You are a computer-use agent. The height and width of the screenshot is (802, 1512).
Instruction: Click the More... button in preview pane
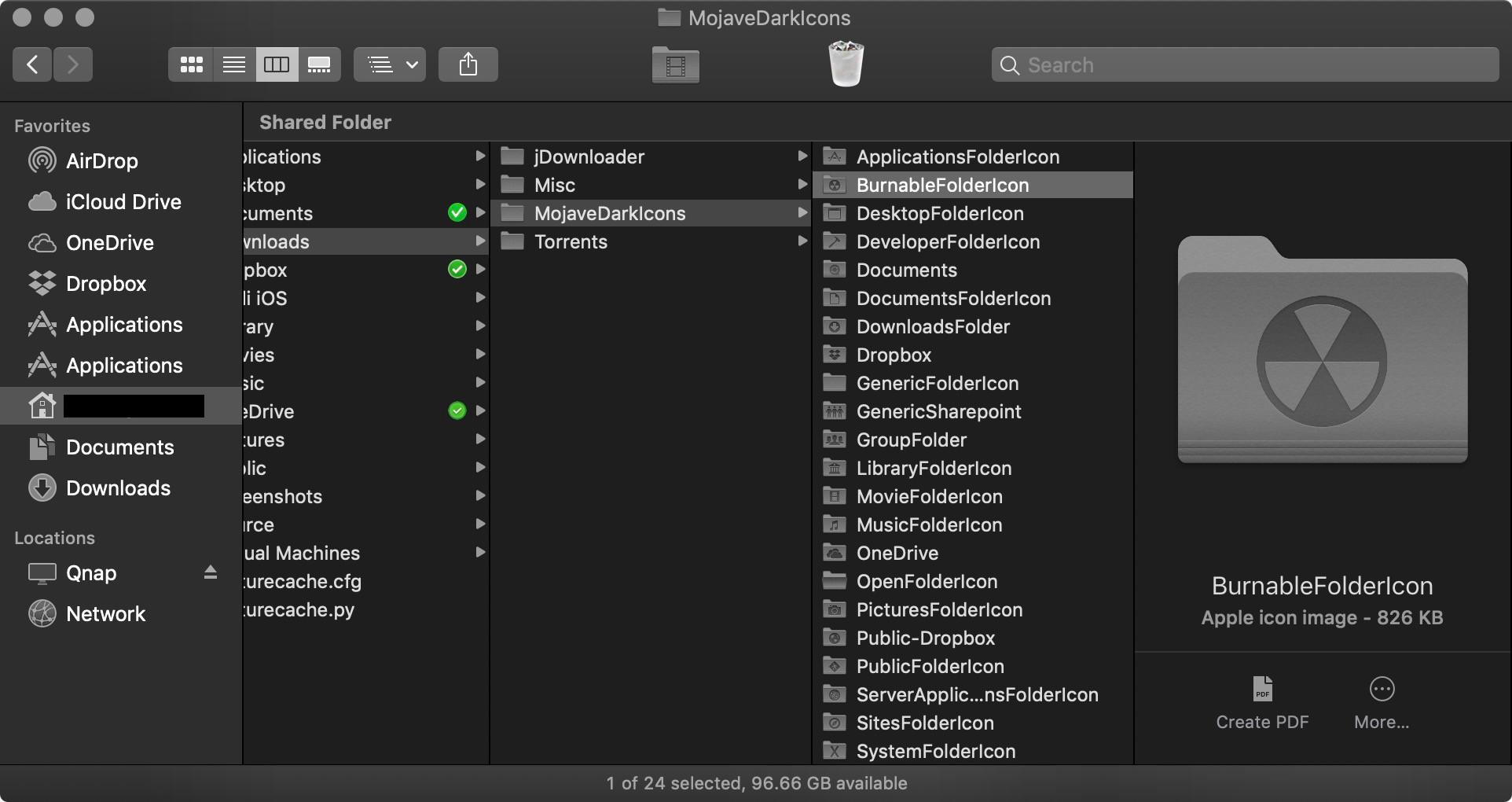(x=1381, y=702)
